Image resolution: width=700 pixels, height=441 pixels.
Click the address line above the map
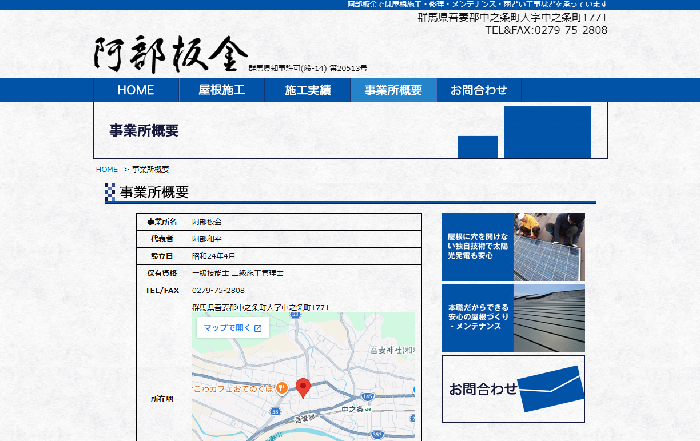click(261, 307)
